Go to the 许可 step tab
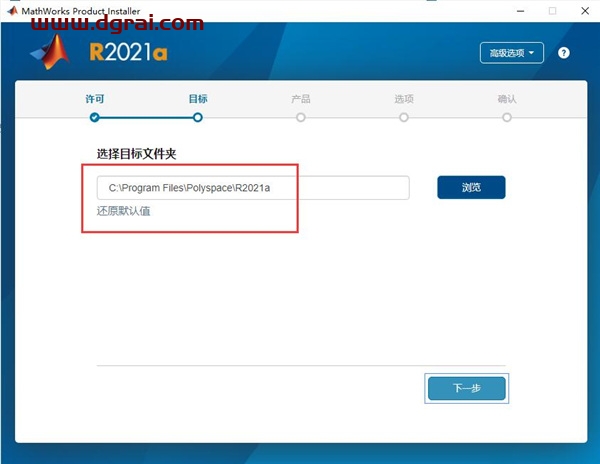 click(x=95, y=99)
